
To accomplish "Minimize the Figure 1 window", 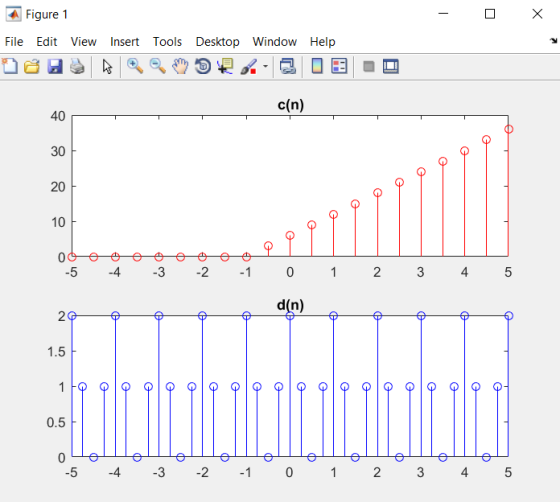I will [443, 14].
